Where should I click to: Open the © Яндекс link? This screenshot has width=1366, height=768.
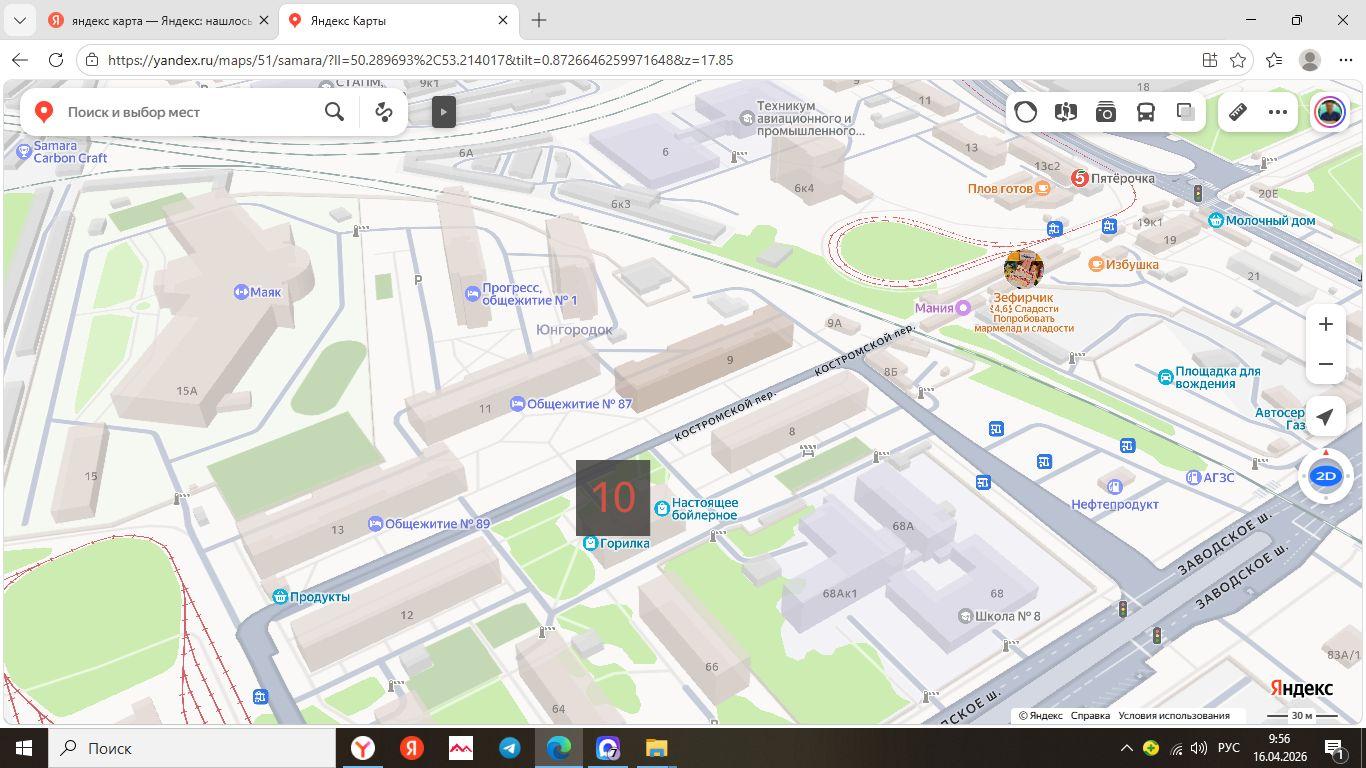click(1041, 715)
